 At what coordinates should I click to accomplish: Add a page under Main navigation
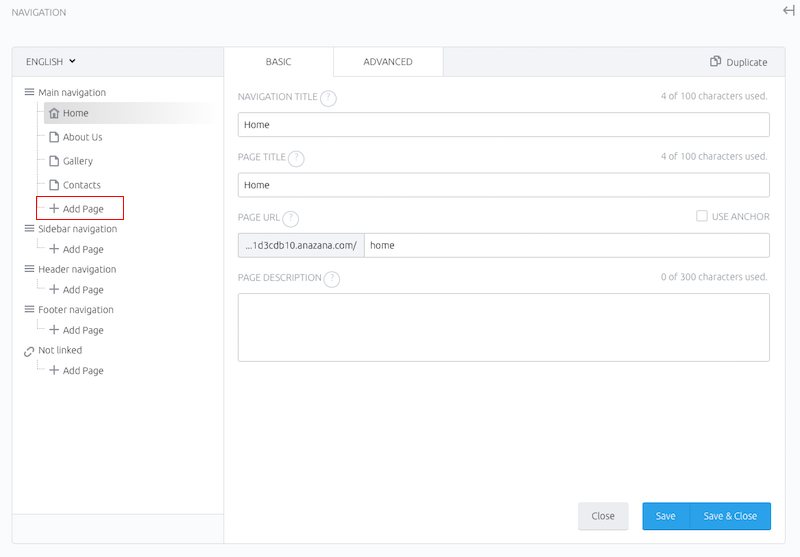point(77,209)
